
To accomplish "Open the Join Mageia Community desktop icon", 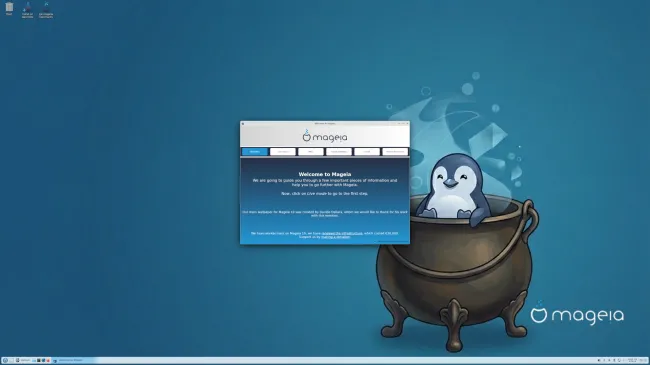I will tap(46, 10).
